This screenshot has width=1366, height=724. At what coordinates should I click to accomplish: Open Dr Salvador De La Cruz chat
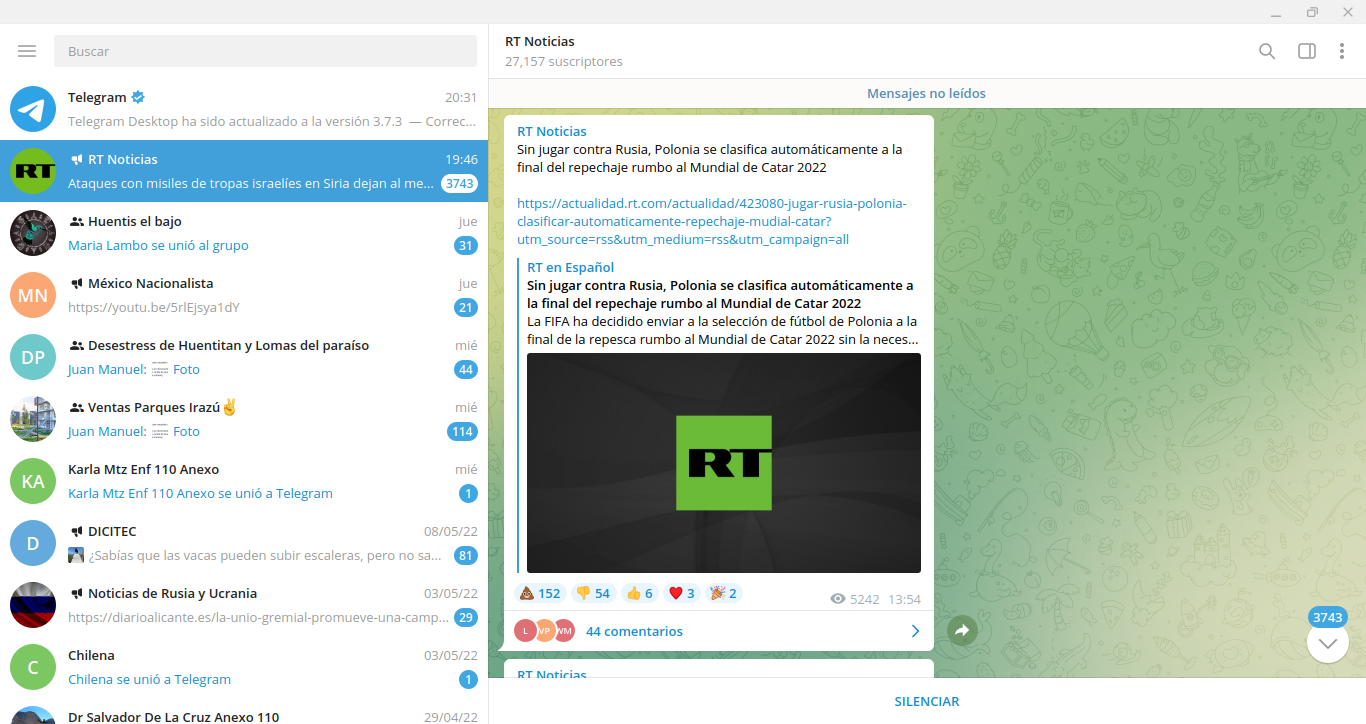(244, 711)
